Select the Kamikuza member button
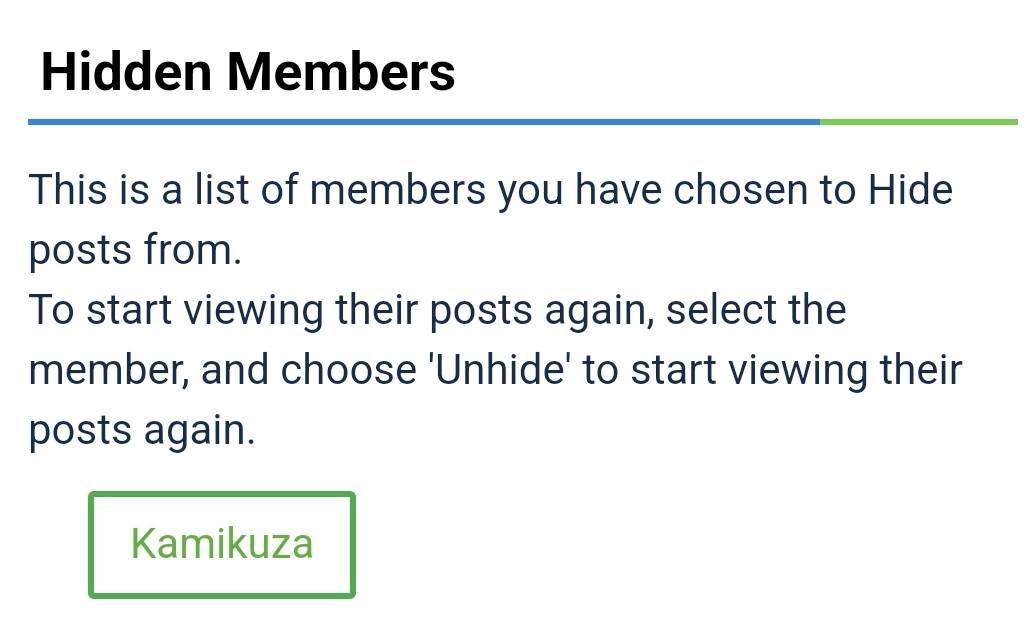 click(x=221, y=544)
